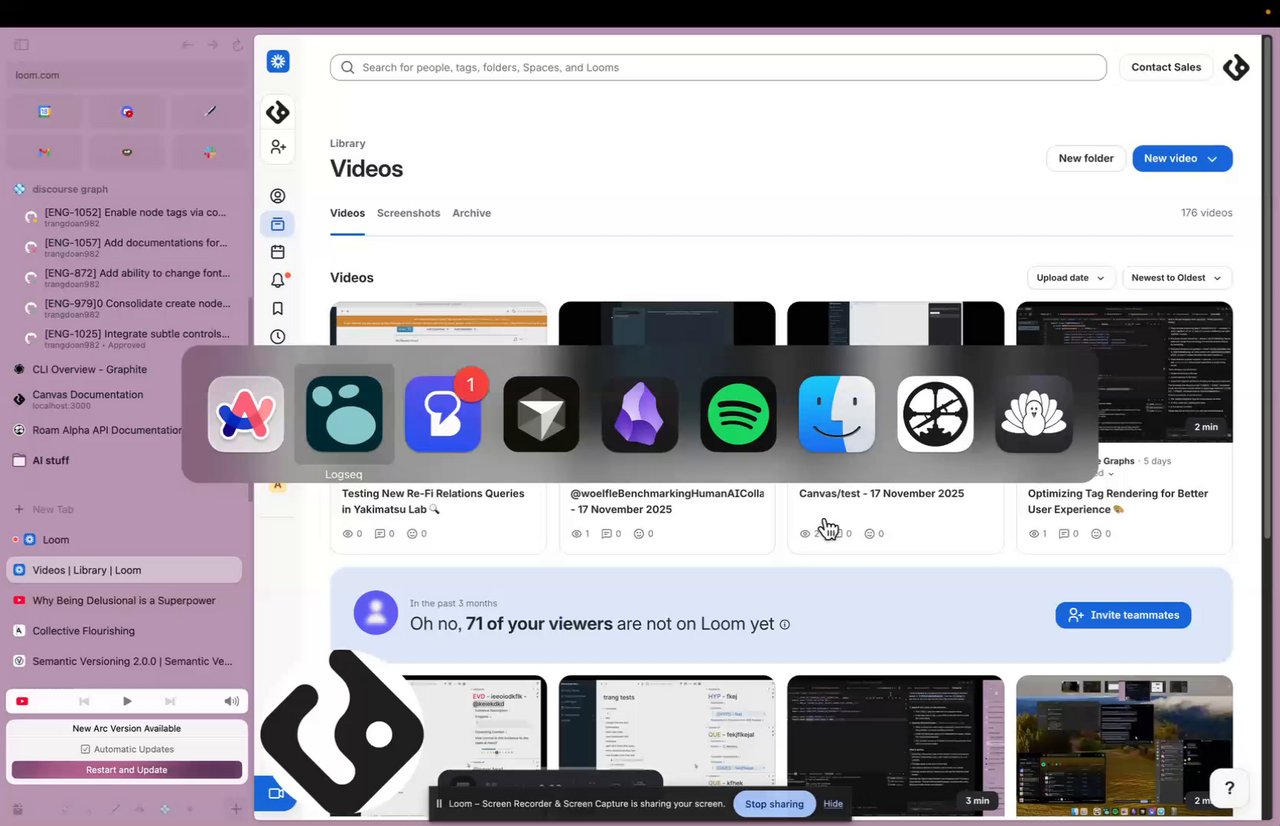The height and width of the screenshot is (826, 1280).
Task: Open Google Calendar pinned favorite in Arc
Action: (x=45, y=112)
